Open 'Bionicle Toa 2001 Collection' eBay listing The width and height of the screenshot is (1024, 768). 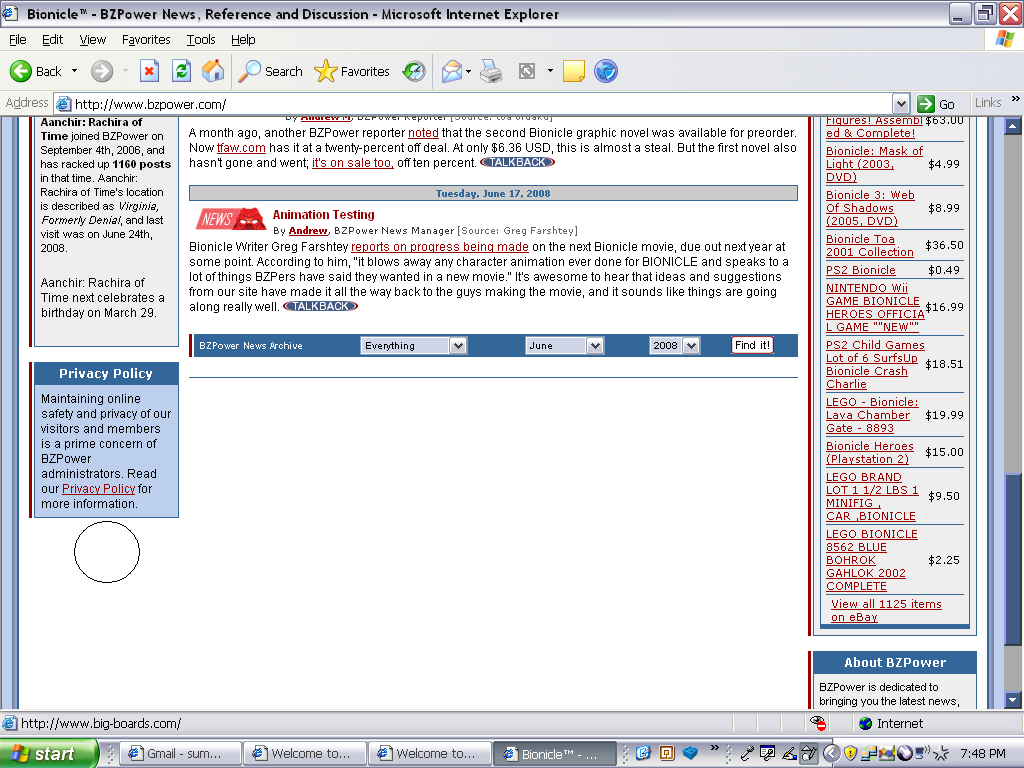point(869,246)
